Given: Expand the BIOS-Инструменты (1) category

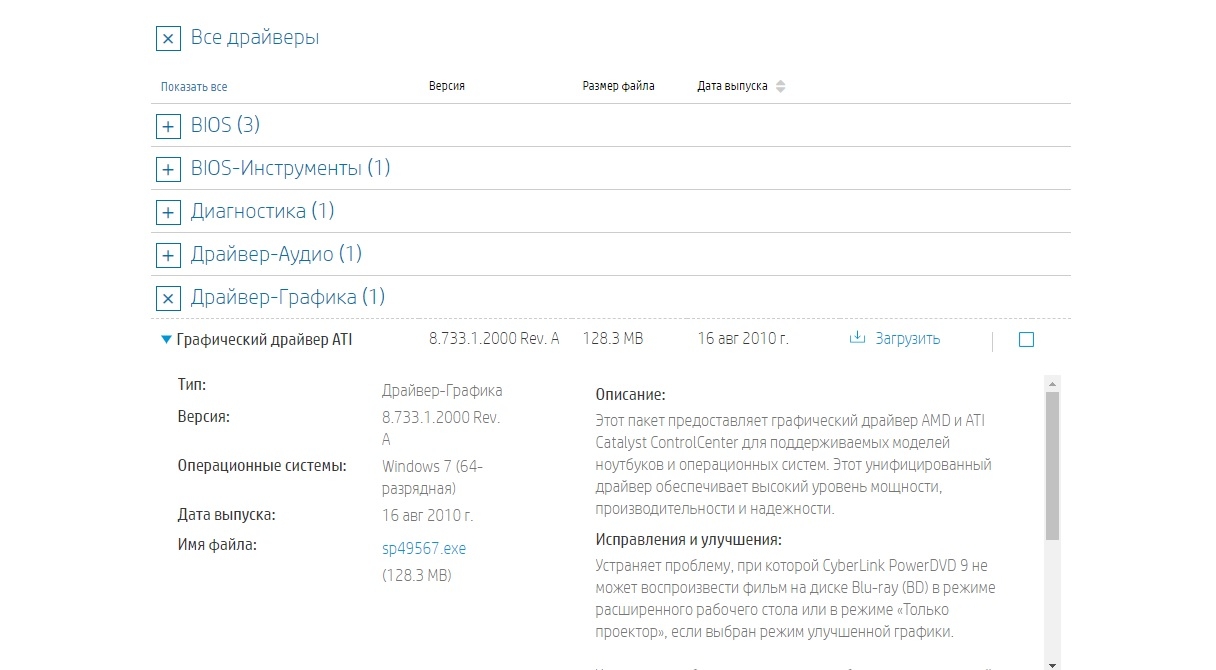Looking at the screenshot, I should tap(168, 169).
